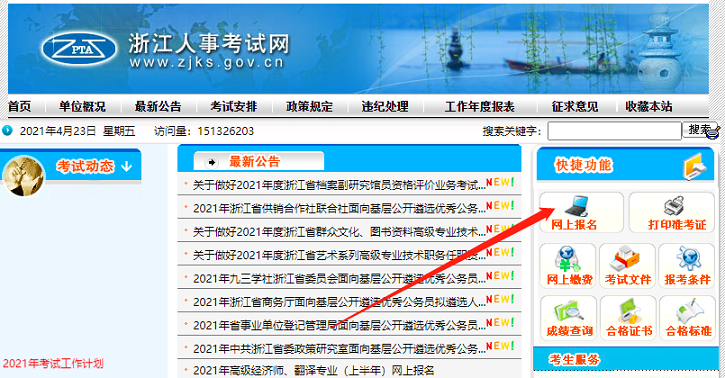The height and width of the screenshot is (378, 725).
Task: Click 收藏本站 to bookmark site
Action: tap(649, 107)
